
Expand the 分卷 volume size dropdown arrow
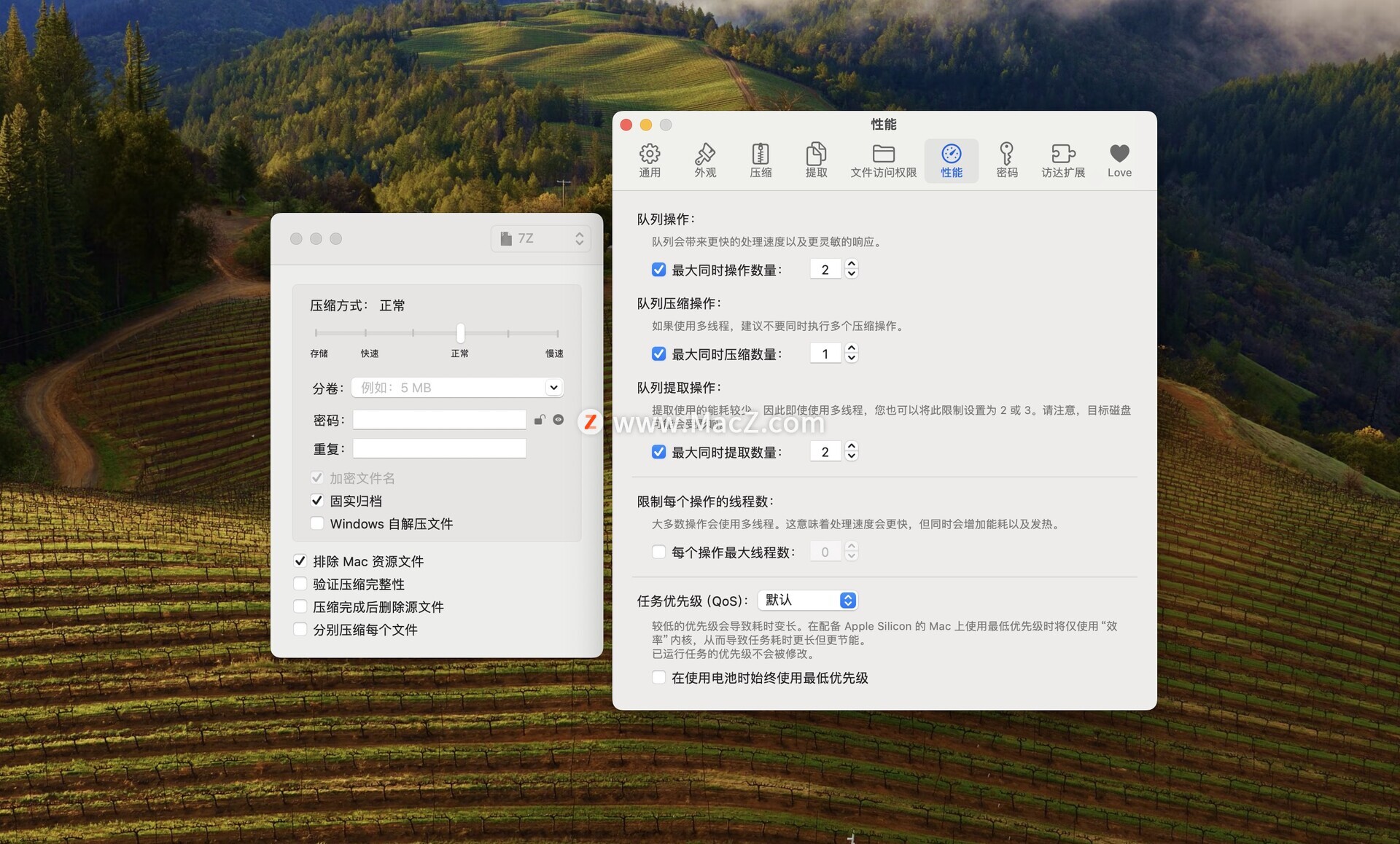coord(554,388)
